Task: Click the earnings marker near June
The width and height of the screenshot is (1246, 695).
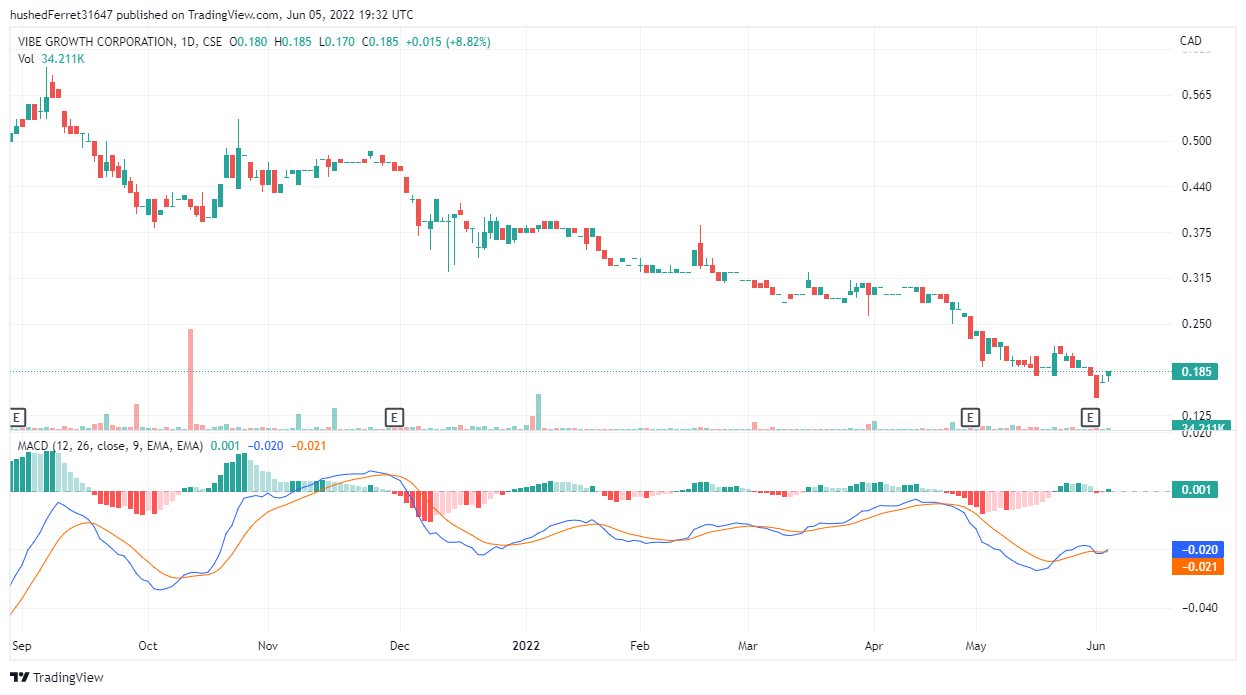Action: coord(1092,416)
